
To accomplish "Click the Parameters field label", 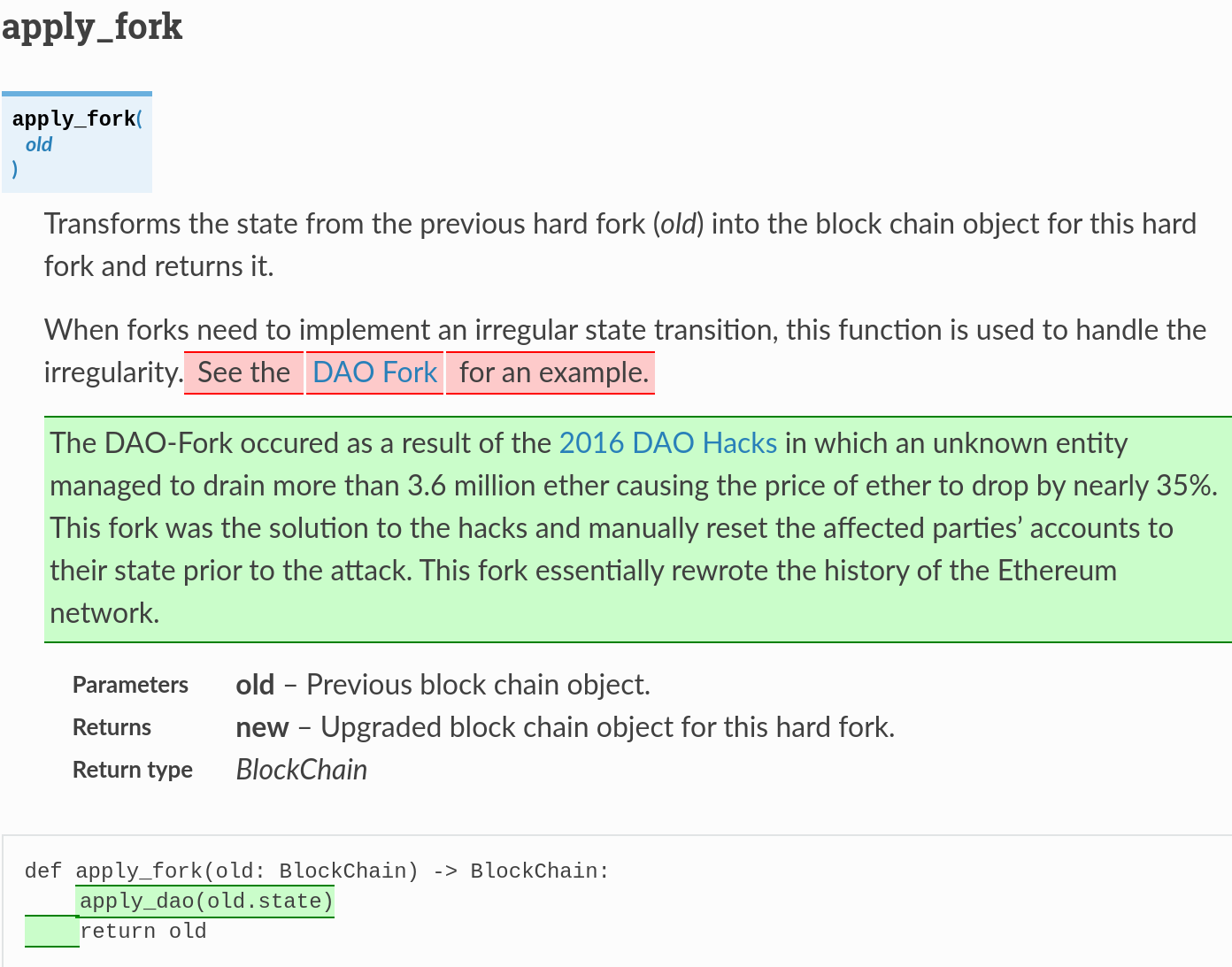I will click(x=130, y=685).
